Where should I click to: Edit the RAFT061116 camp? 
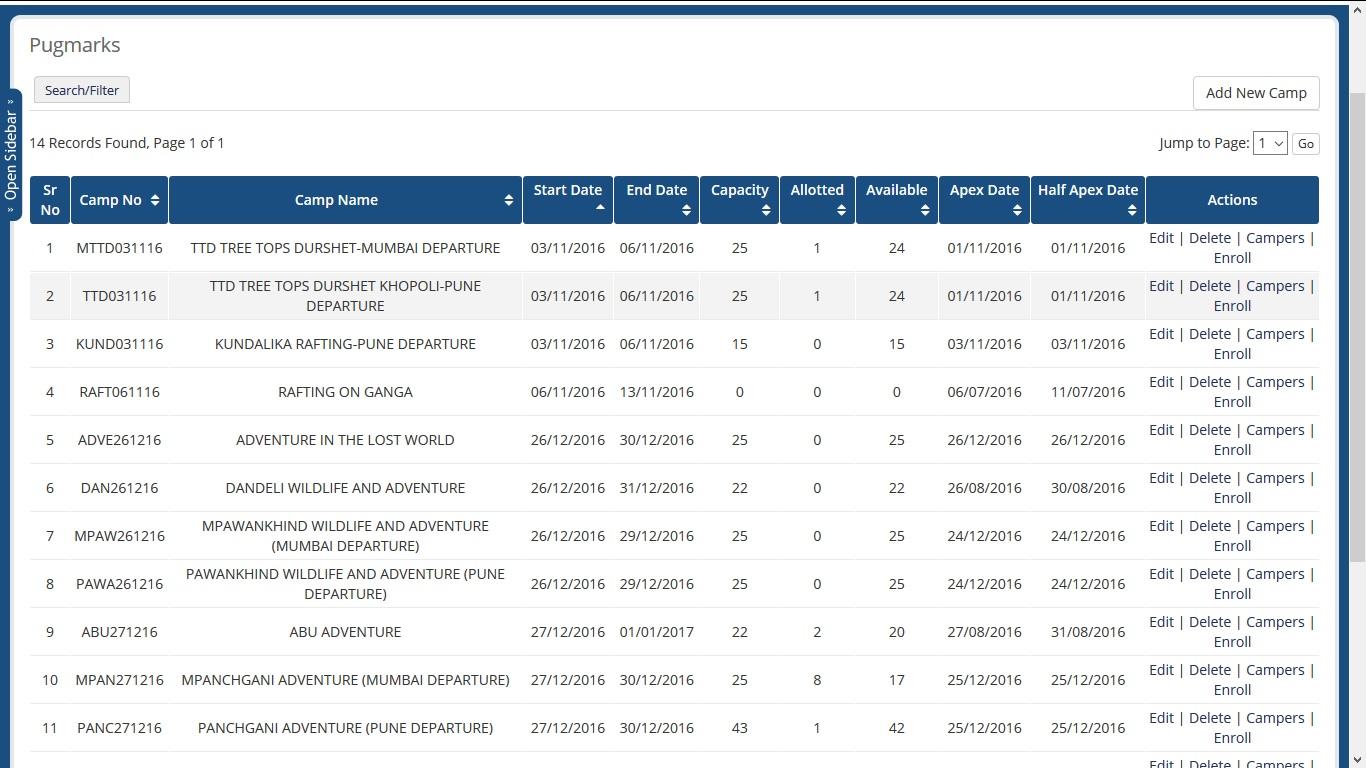(1161, 382)
